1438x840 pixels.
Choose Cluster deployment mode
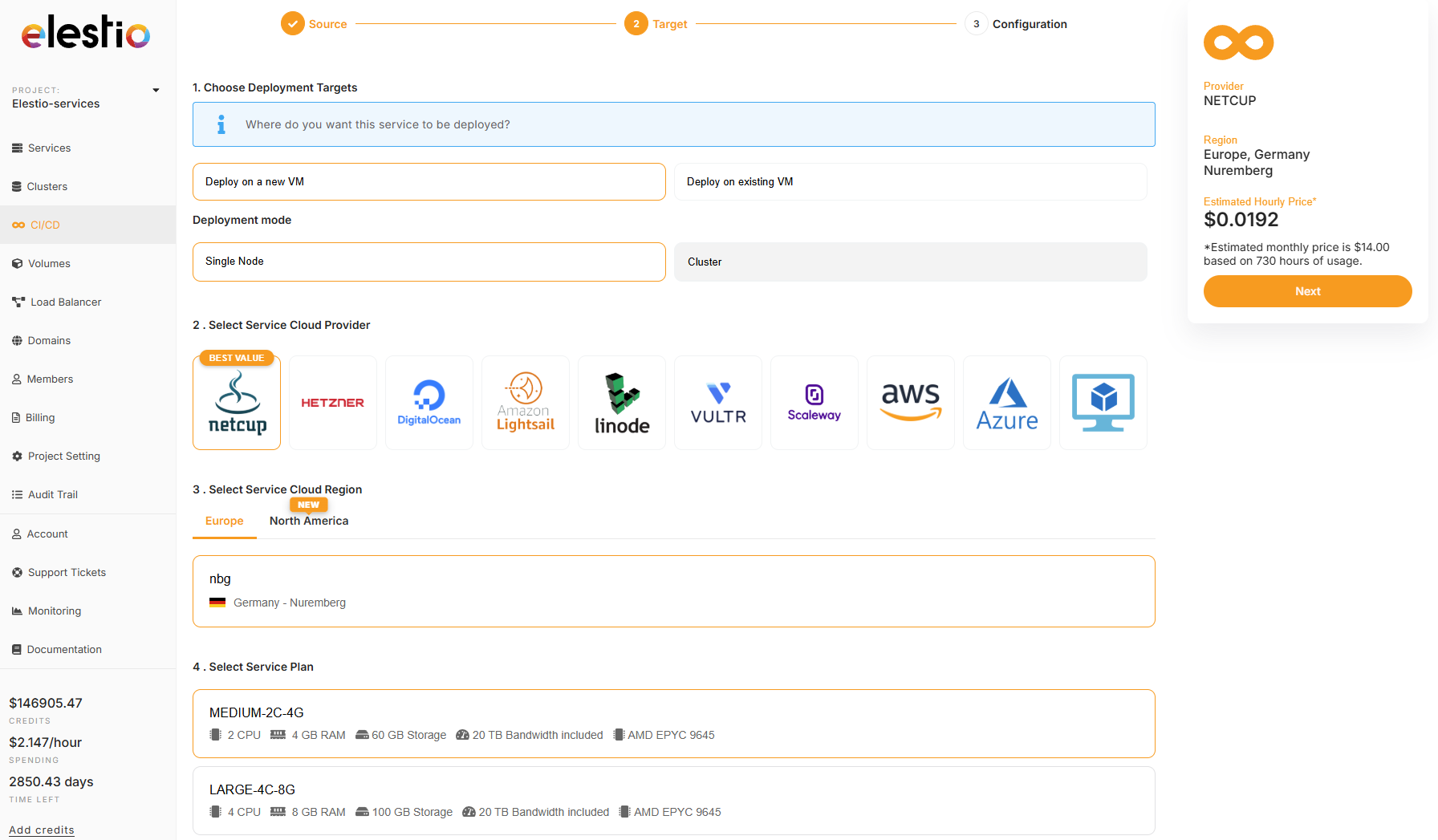click(910, 262)
